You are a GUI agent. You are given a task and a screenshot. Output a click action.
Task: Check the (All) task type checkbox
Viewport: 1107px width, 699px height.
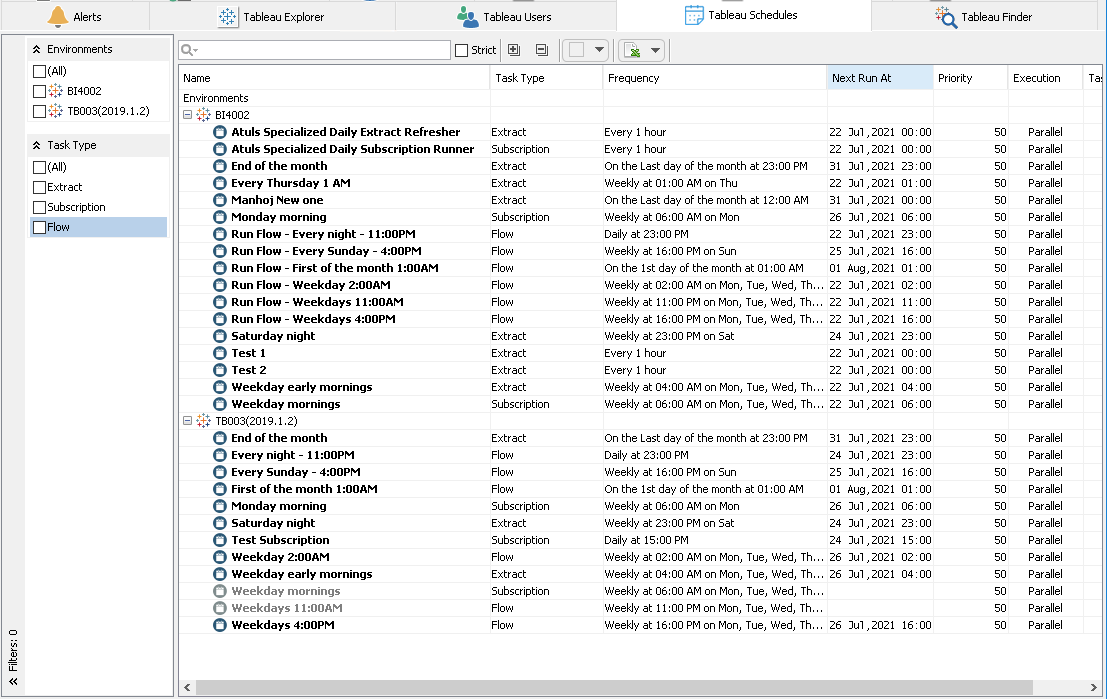40,167
